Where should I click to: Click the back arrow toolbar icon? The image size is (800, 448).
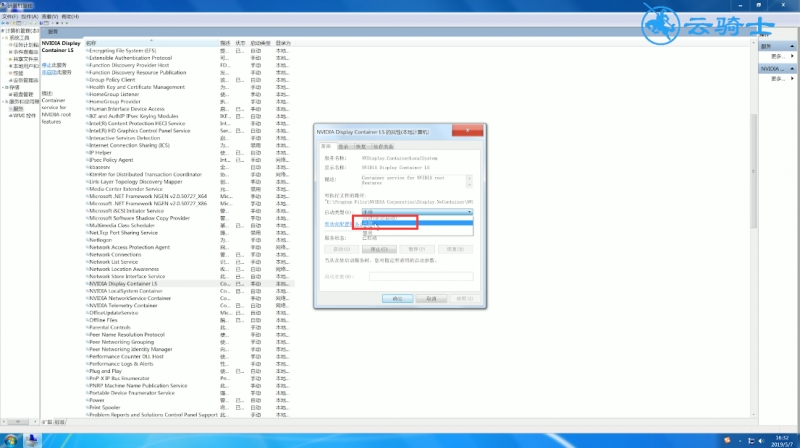click(x=4, y=23)
